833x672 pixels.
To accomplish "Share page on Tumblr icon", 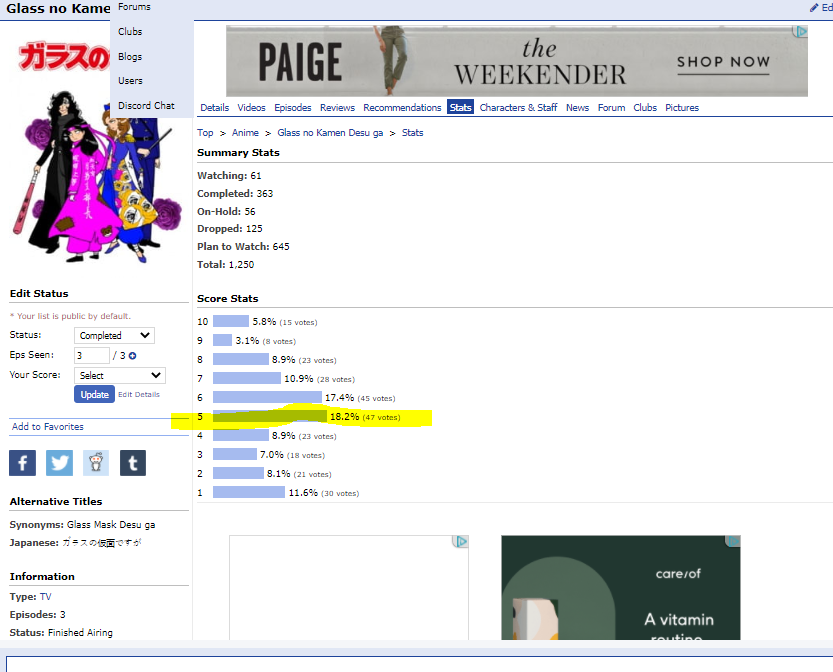I will coord(133,463).
